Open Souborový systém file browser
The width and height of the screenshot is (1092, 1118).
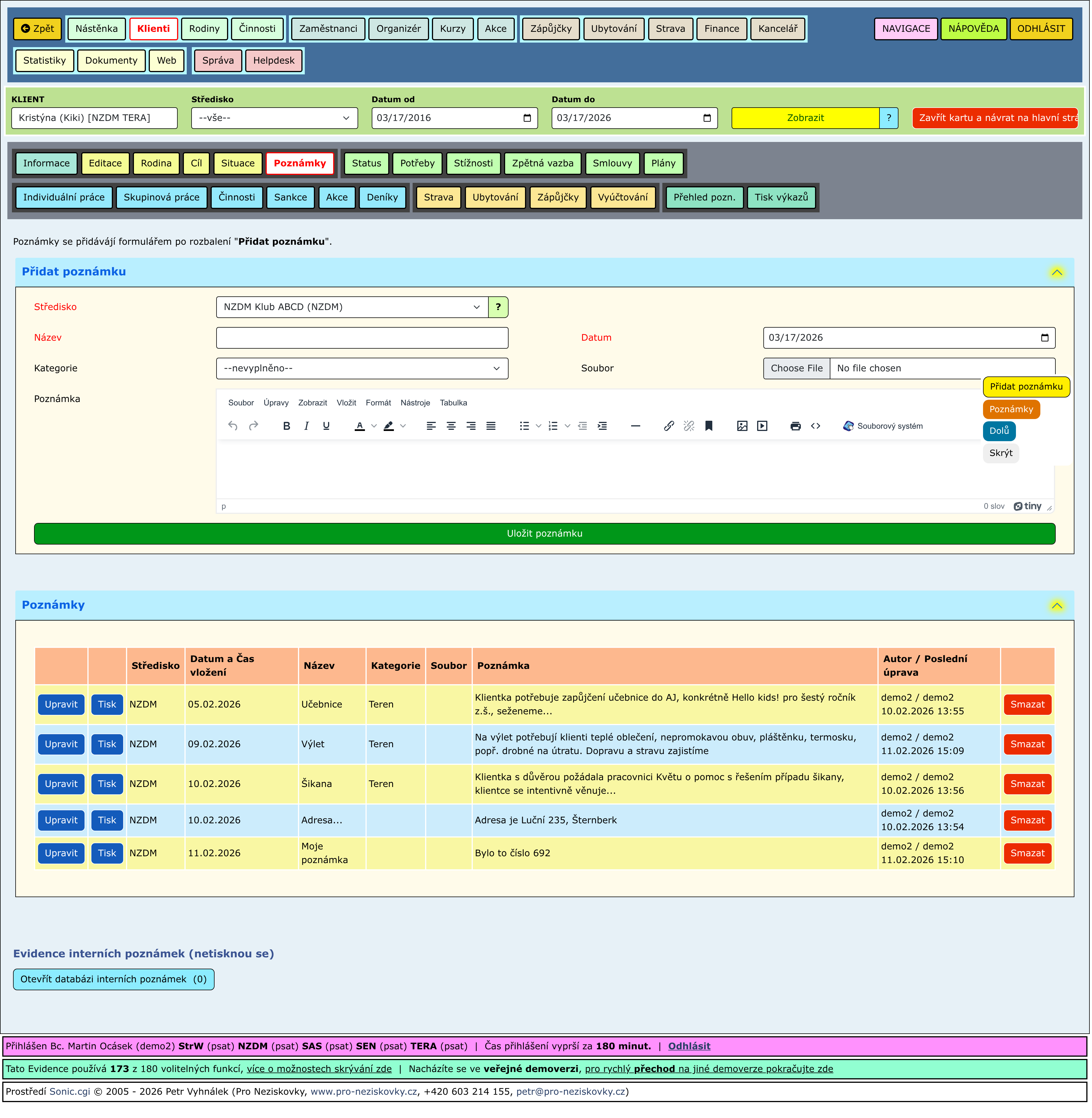[x=883, y=426]
